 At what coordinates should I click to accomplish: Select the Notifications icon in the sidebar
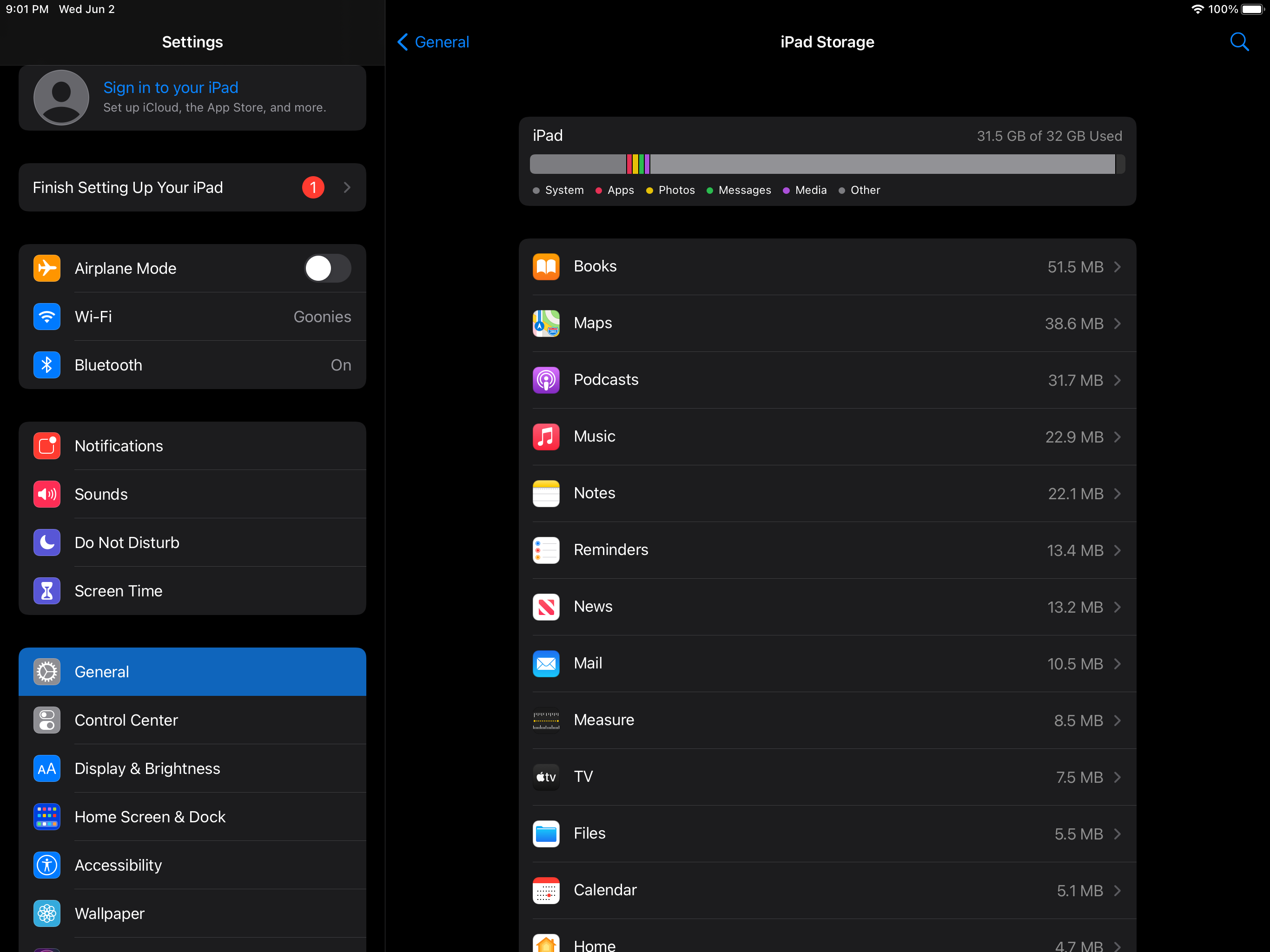(x=46, y=446)
